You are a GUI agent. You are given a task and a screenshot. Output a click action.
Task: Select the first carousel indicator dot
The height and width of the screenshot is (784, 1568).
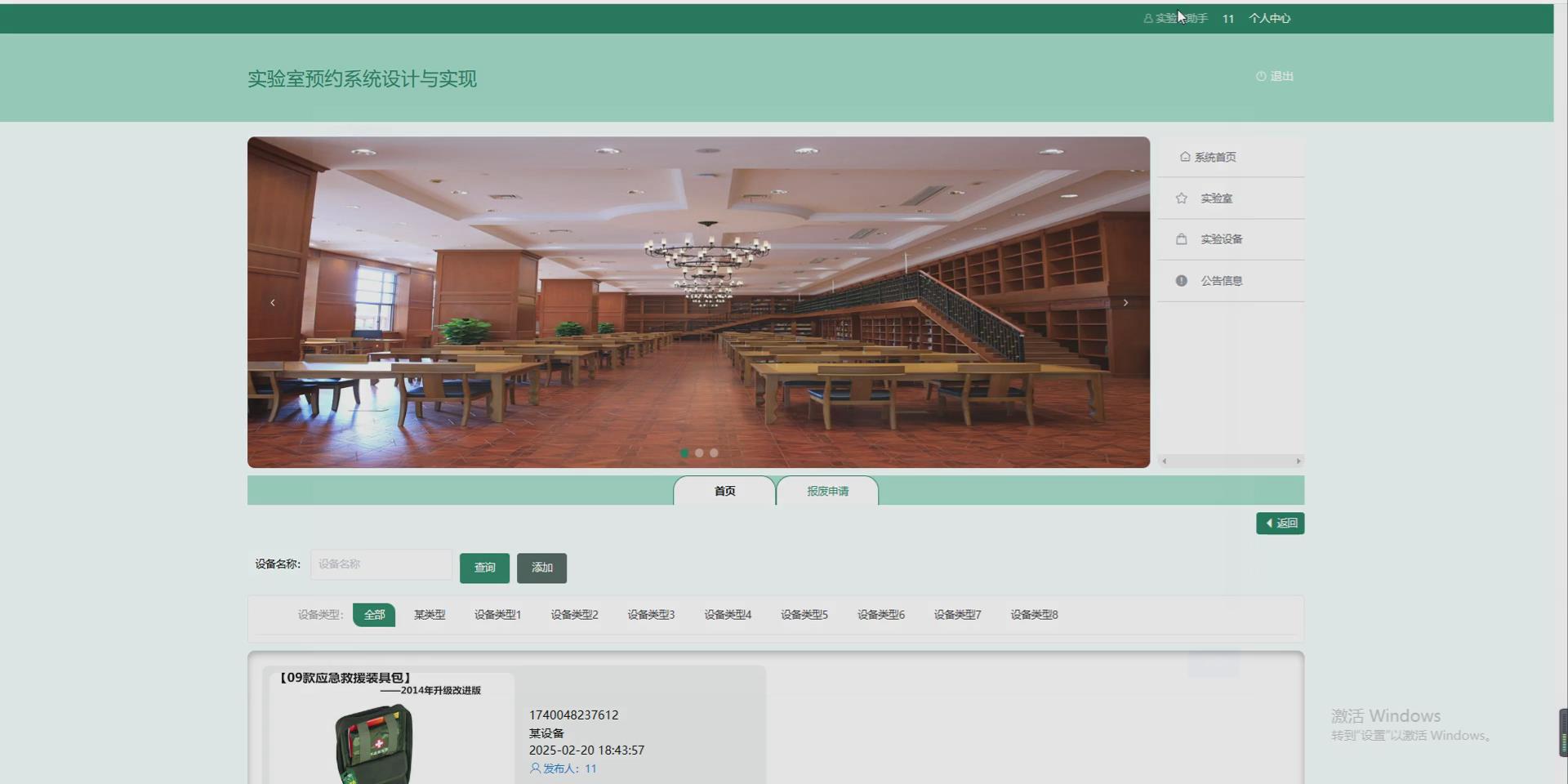(684, 452)
